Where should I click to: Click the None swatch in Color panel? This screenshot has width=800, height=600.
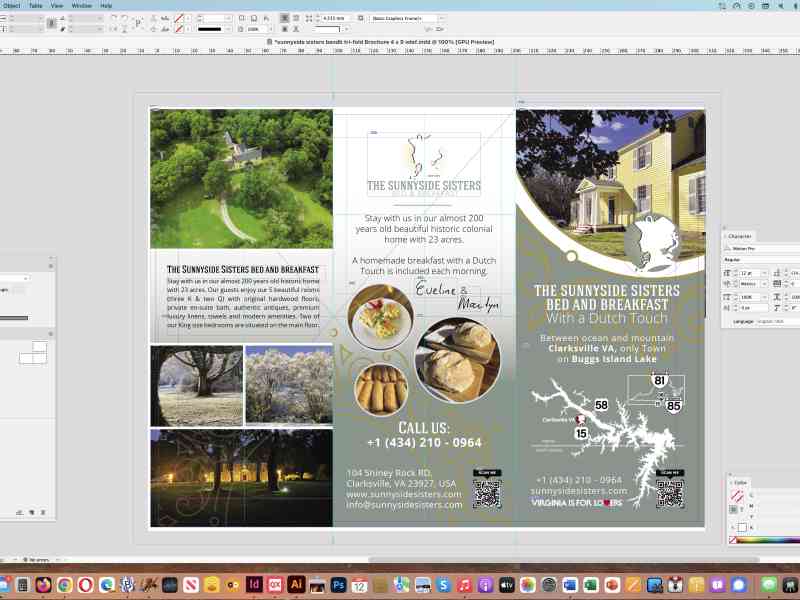(733, 540)
